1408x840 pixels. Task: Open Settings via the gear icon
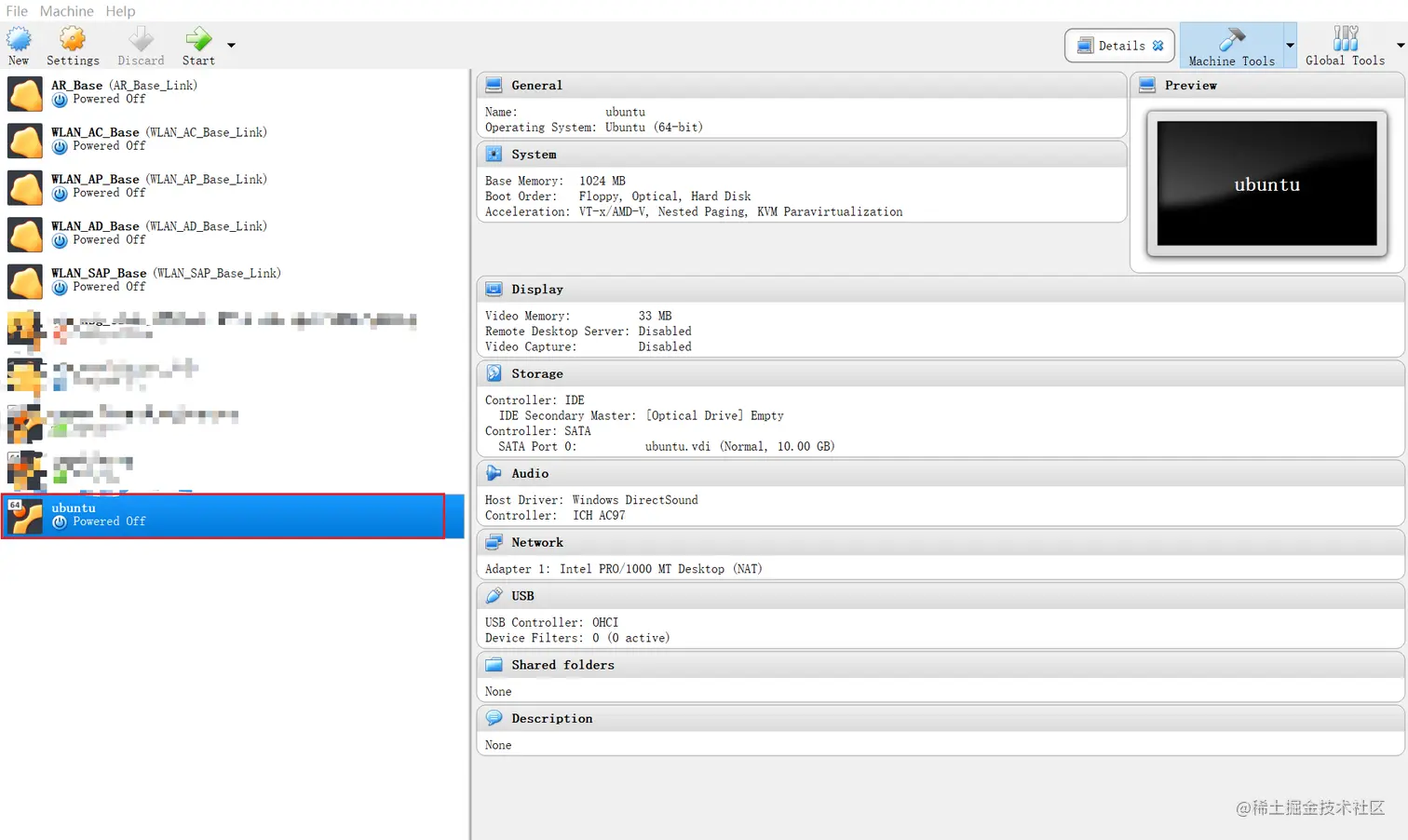pyautogui.click(x=73, y=39)
